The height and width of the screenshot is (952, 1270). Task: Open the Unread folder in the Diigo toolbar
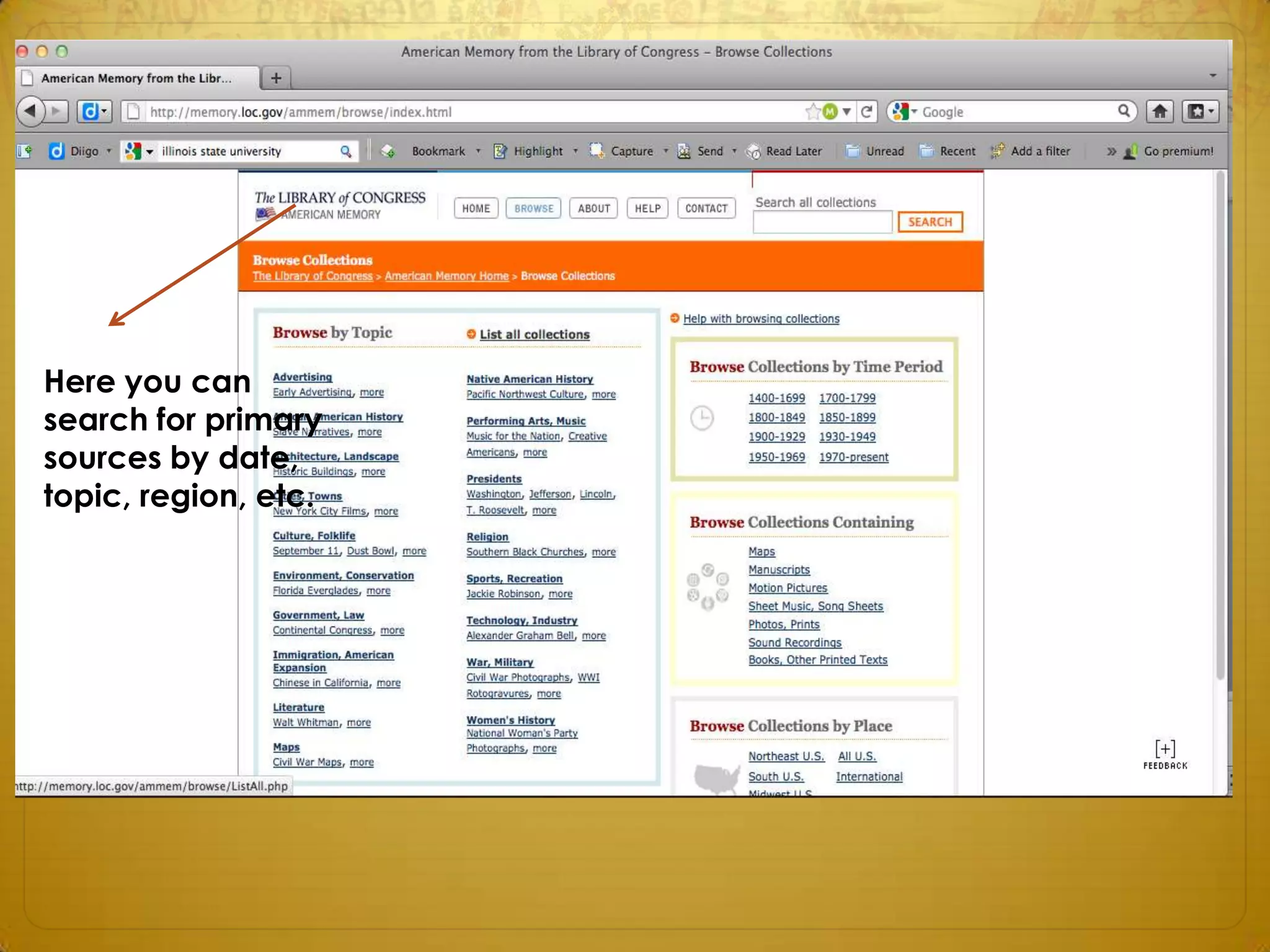pyautogui.click(x=875, y=151)
